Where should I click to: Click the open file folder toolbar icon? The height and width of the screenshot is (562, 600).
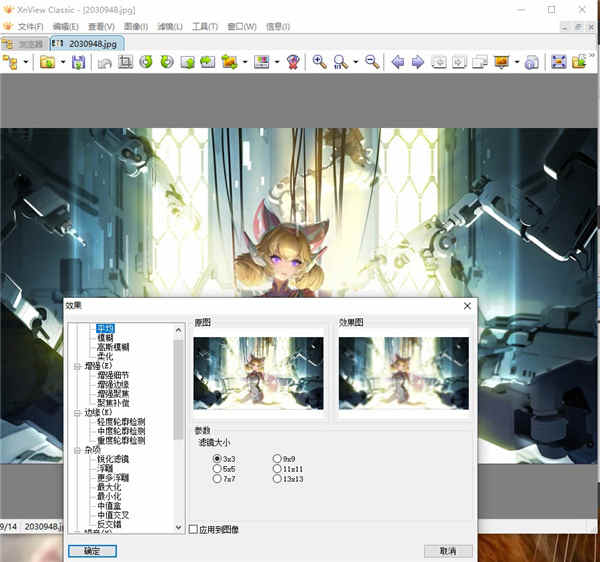47,62
